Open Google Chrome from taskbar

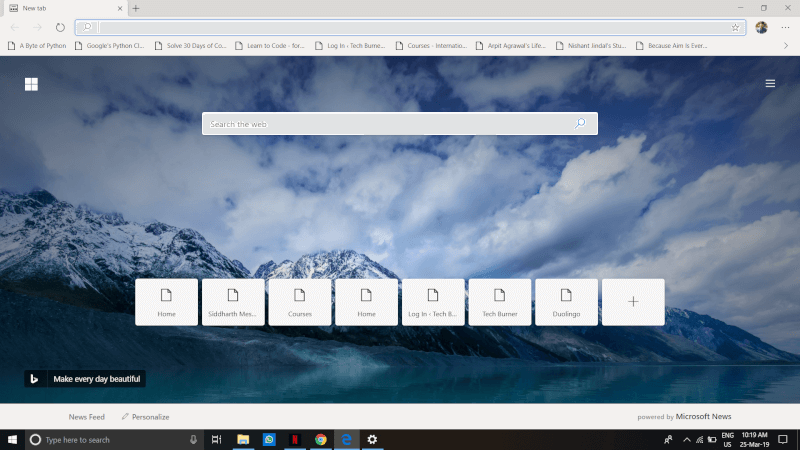320,440
